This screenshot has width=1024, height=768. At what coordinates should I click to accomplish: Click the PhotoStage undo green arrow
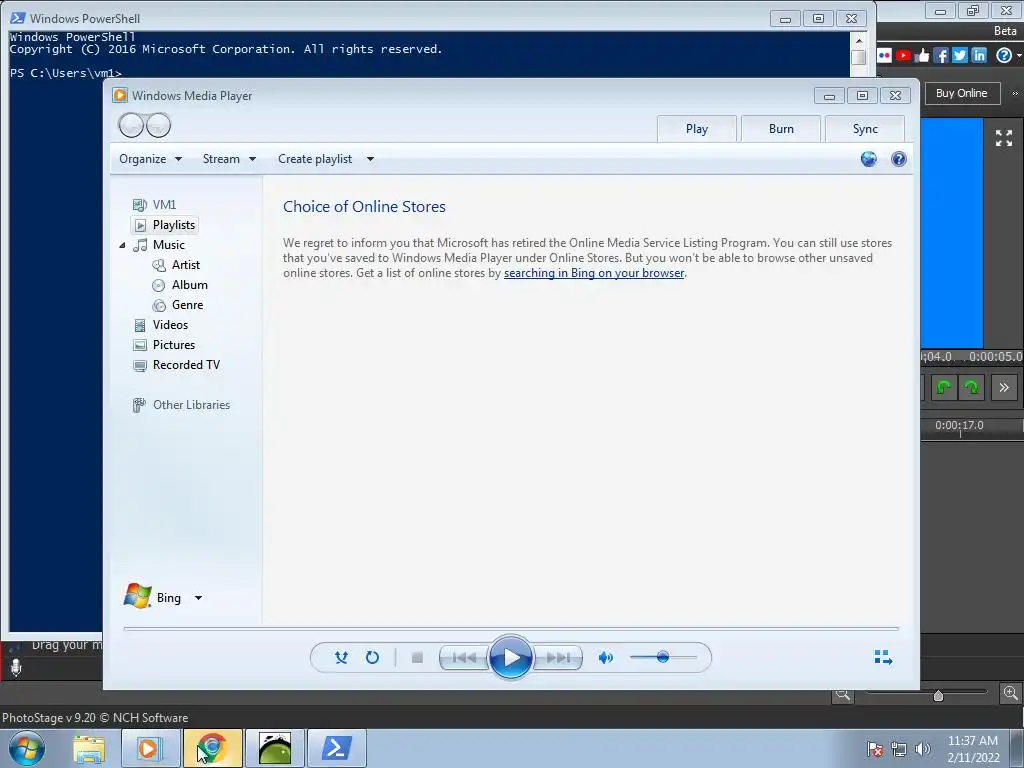coord(943,387)
